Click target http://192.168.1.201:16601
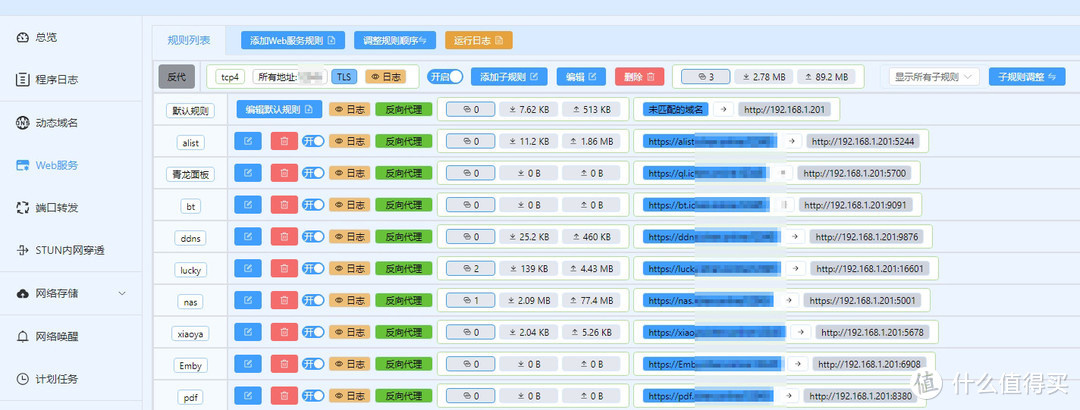The width and height of the screenshot is (1080, 410). pyautogui.click(x=870, y=269)
